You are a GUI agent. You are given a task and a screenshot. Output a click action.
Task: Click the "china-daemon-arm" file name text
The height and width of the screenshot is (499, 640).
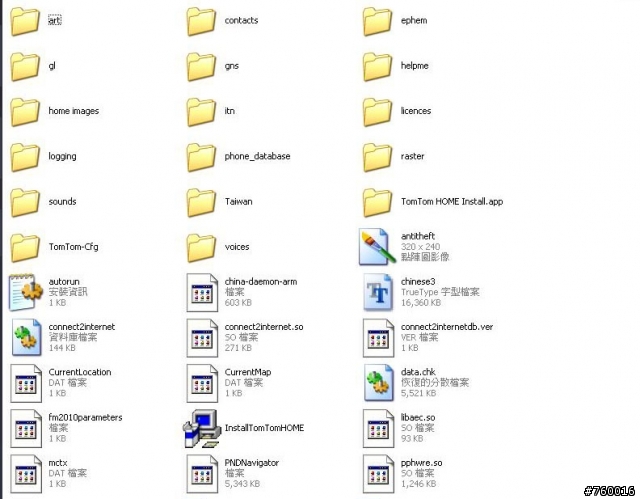261,282
